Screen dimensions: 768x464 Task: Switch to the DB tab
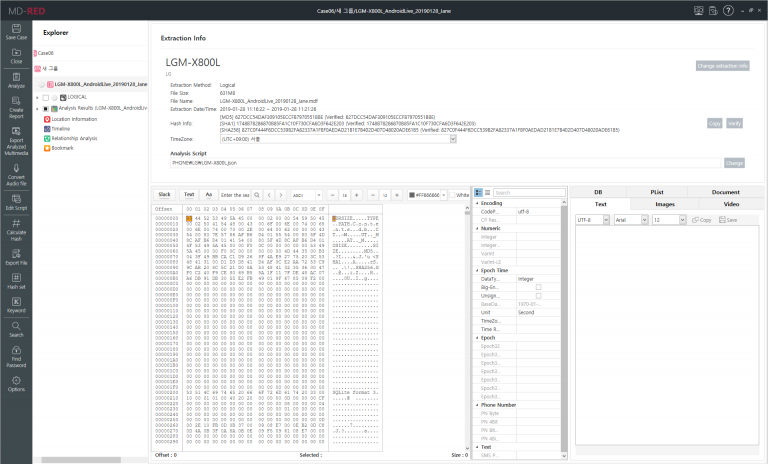click(598, 192)
